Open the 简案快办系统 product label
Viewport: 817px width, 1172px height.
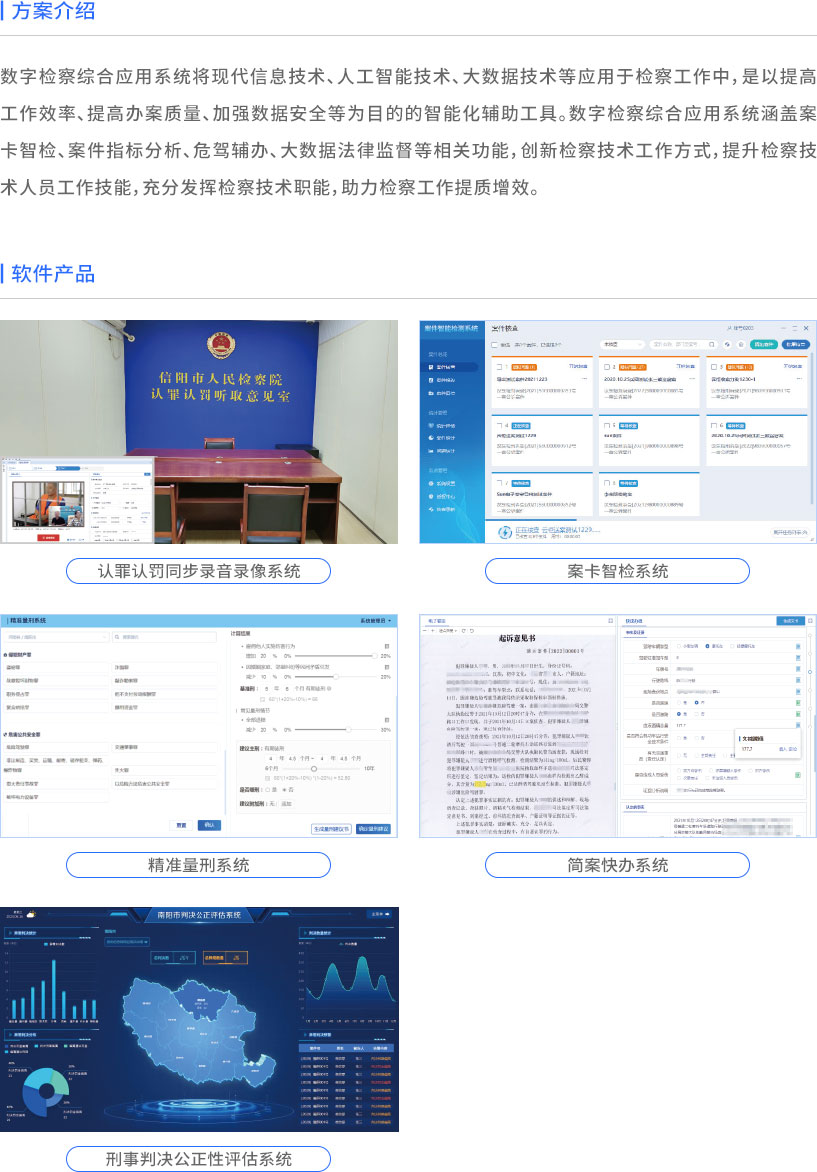pyautogui.click(x=617, y=865)
